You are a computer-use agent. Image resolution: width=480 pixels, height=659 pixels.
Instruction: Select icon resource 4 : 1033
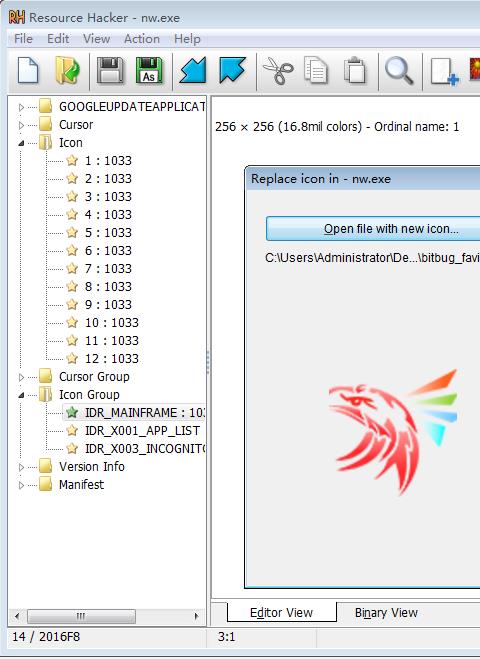[108, 215]
